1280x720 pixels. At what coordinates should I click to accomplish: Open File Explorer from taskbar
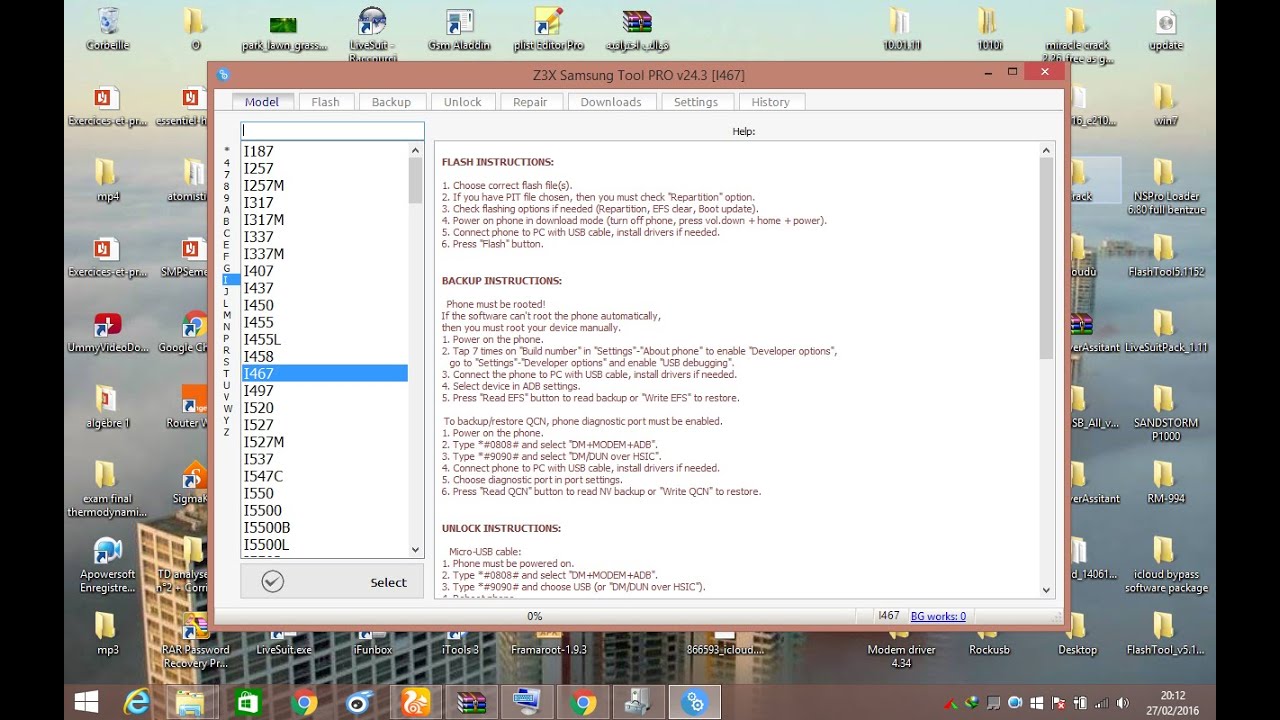pos(192,702)
